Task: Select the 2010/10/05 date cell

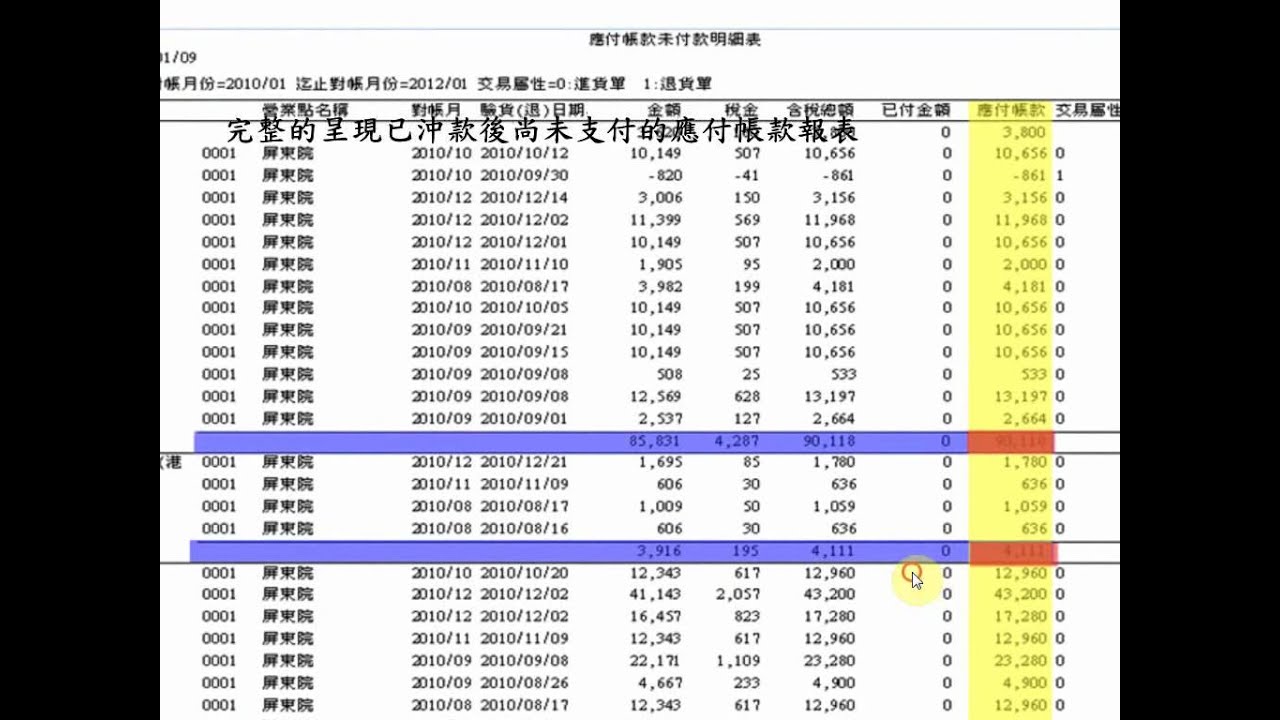Action: click(x=524, y=307)
